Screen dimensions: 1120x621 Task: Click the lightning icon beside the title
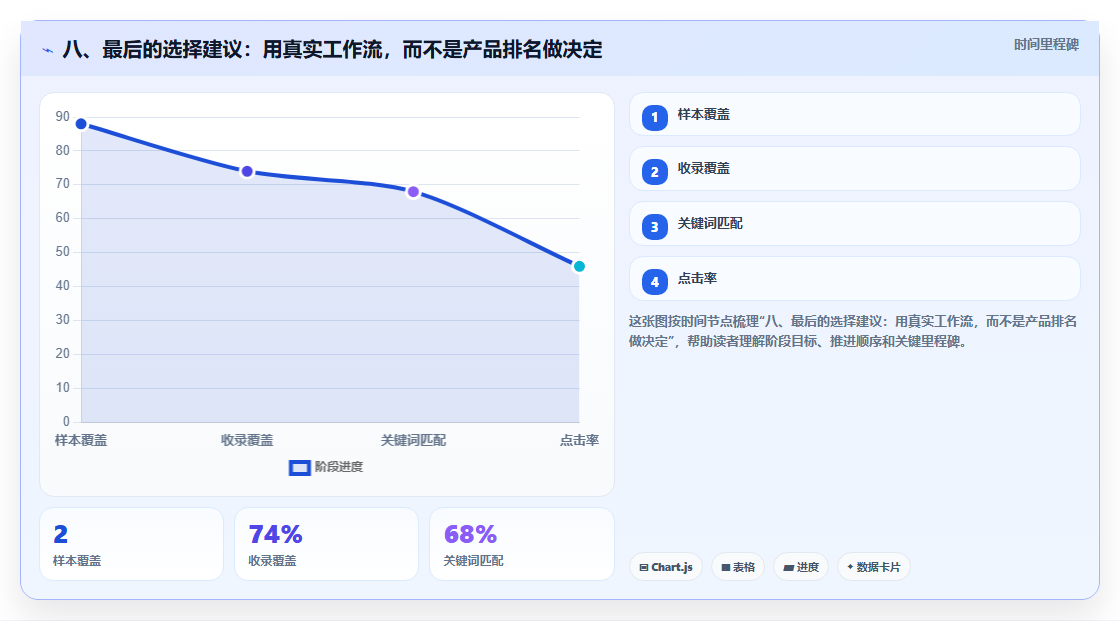(48, 50)
